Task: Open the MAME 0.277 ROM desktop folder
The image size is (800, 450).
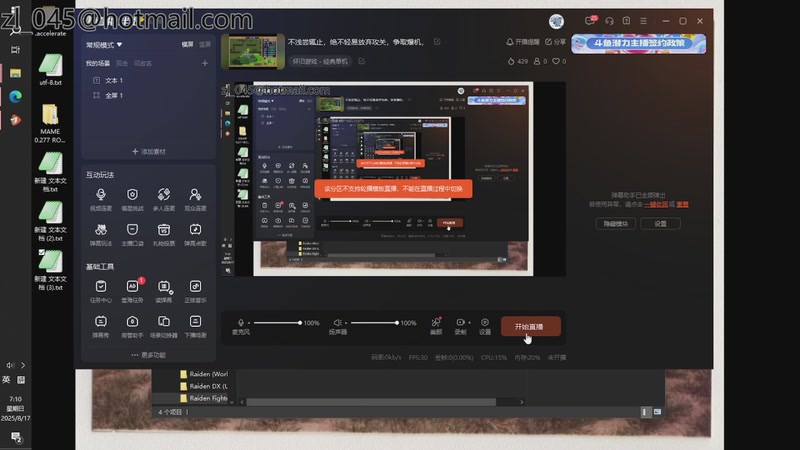Action: click(x=50, y=122)
